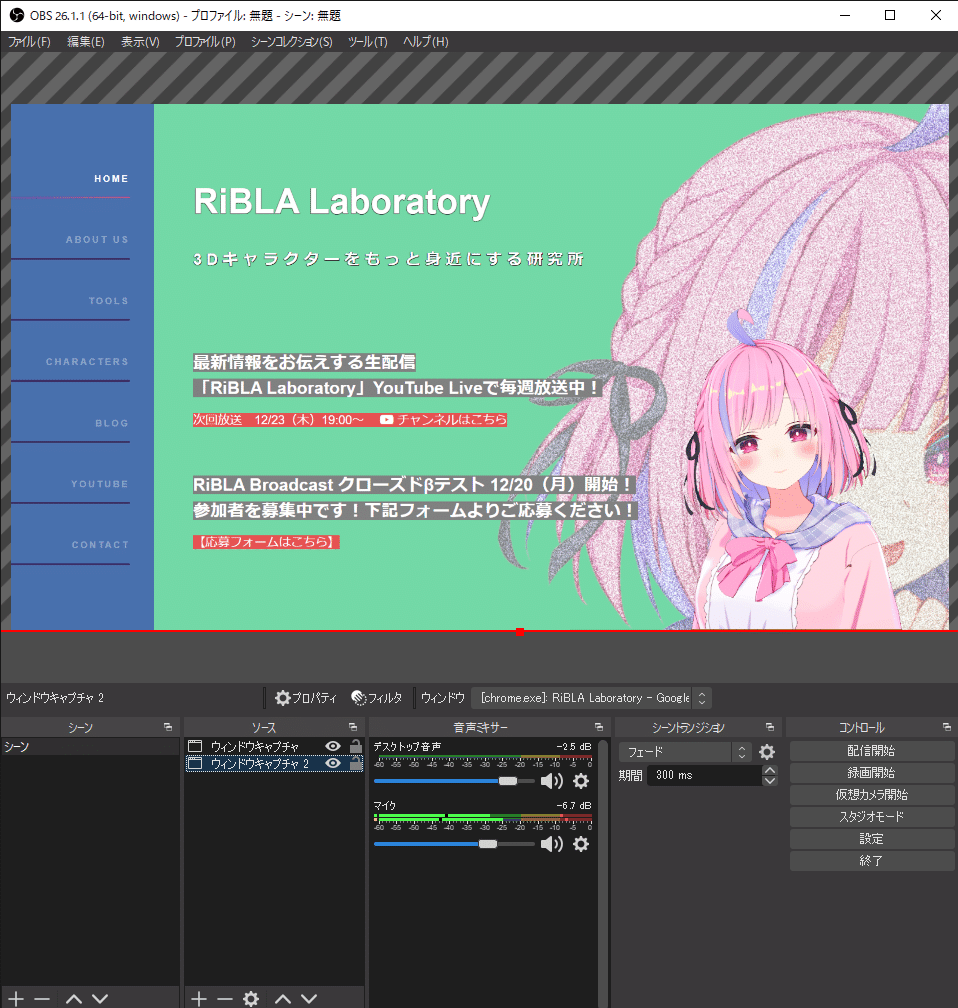This screenshot has width=958, height=1008.
Task: Start streaming with the 配信開始 button
Action: [x=871, y=750]
